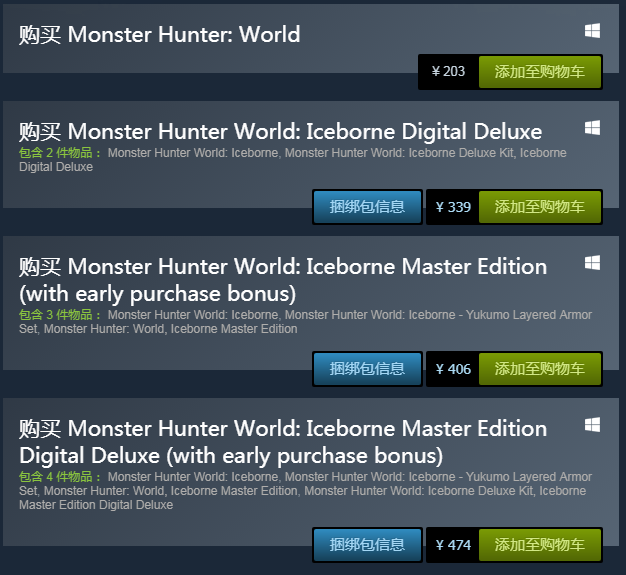Add Iceborne Master Edition ¥406 to cart
The width and height of the screenshot is (626, 575).
540,369
